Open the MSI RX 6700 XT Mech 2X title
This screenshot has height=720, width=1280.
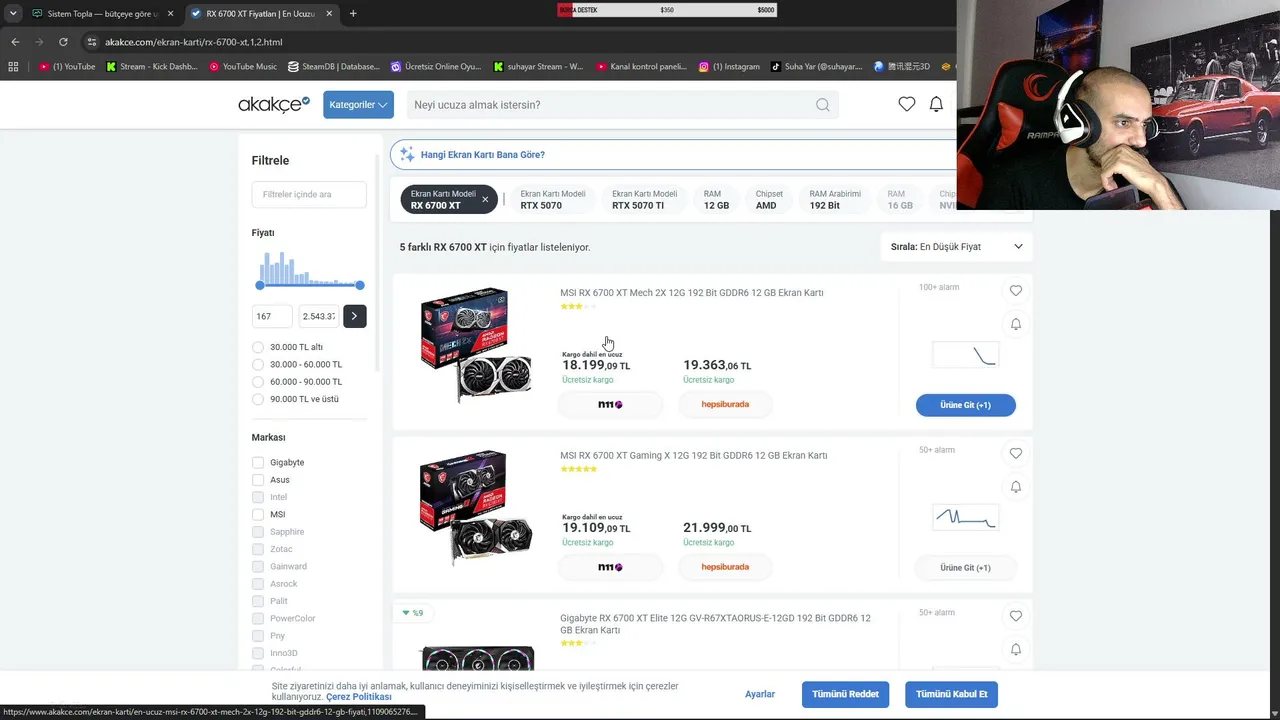692,293
